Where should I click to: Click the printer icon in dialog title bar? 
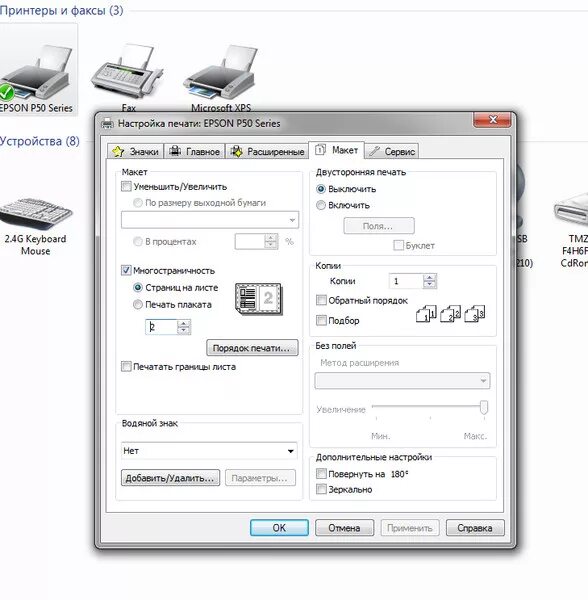[x=107, y=123]
